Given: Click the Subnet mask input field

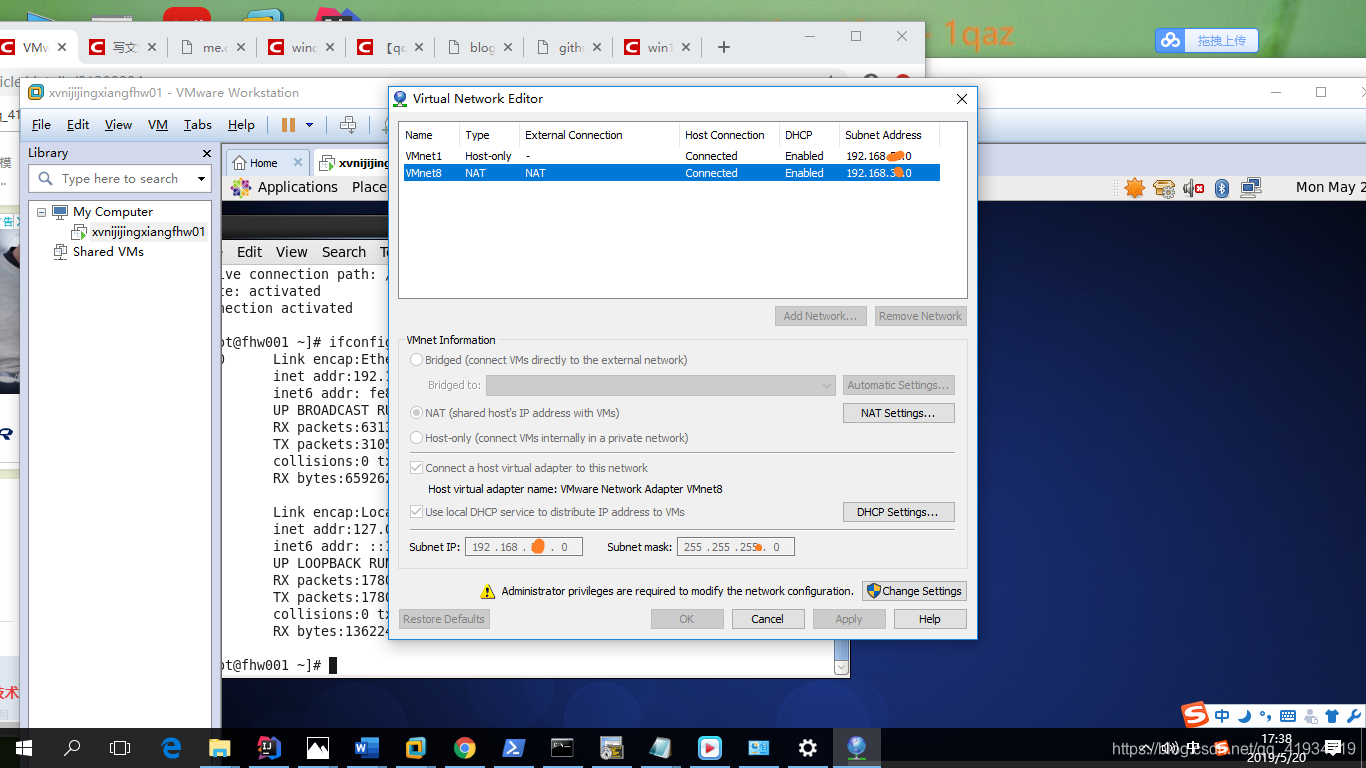Looking at the screenshot, I should click(737, 547).
